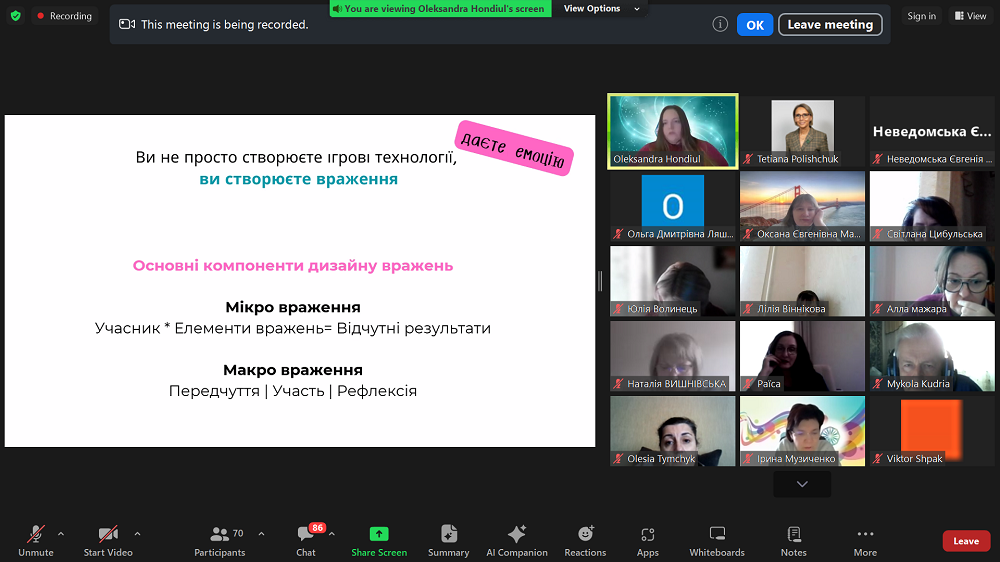Viewport: 1000px width, 562px height.
Task: Unmute the microphone
Action: pyautogui.click(x=36, y=534)
